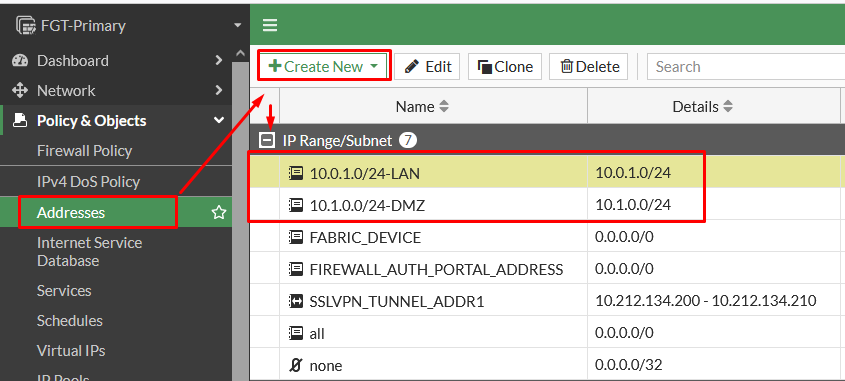
Task: Click the Details column sort arrows
Action: [x=728, y=107]
